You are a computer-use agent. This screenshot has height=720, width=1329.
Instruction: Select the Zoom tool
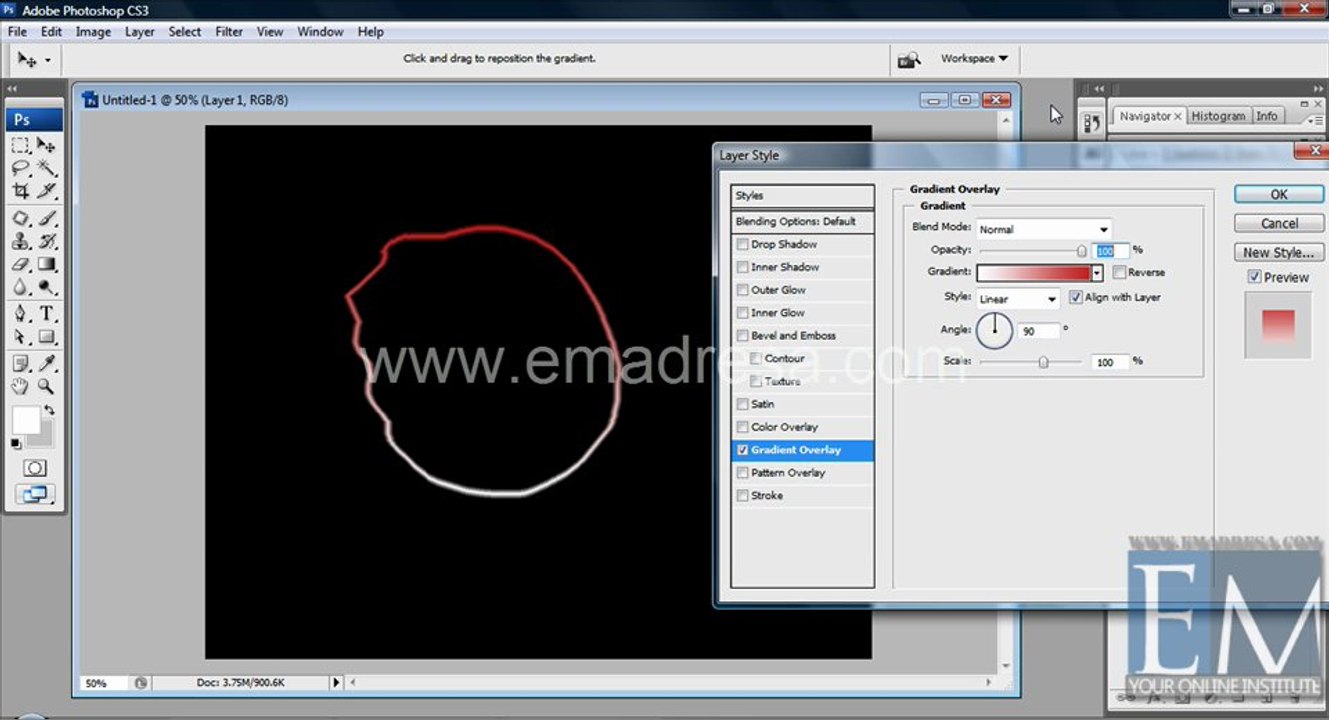click(x=47, y=386)
